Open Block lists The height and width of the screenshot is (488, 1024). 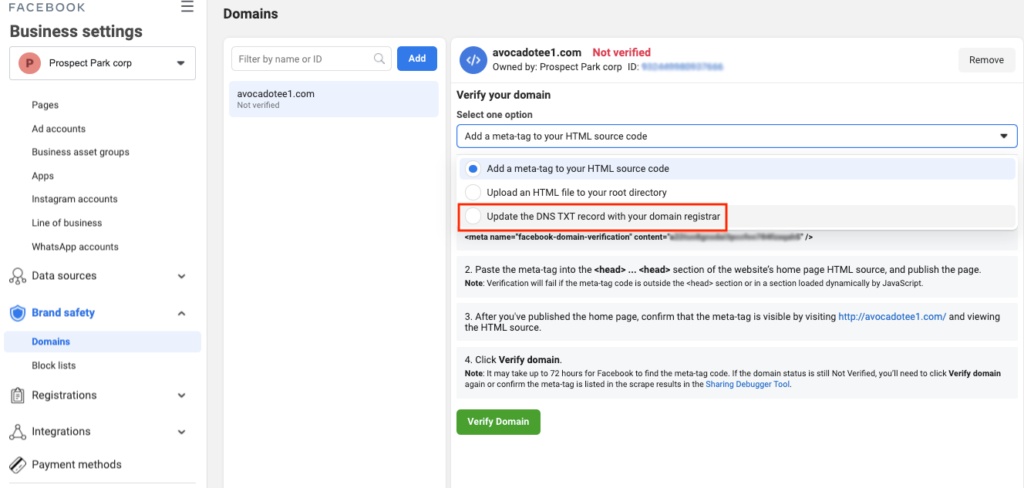point(54,365)
